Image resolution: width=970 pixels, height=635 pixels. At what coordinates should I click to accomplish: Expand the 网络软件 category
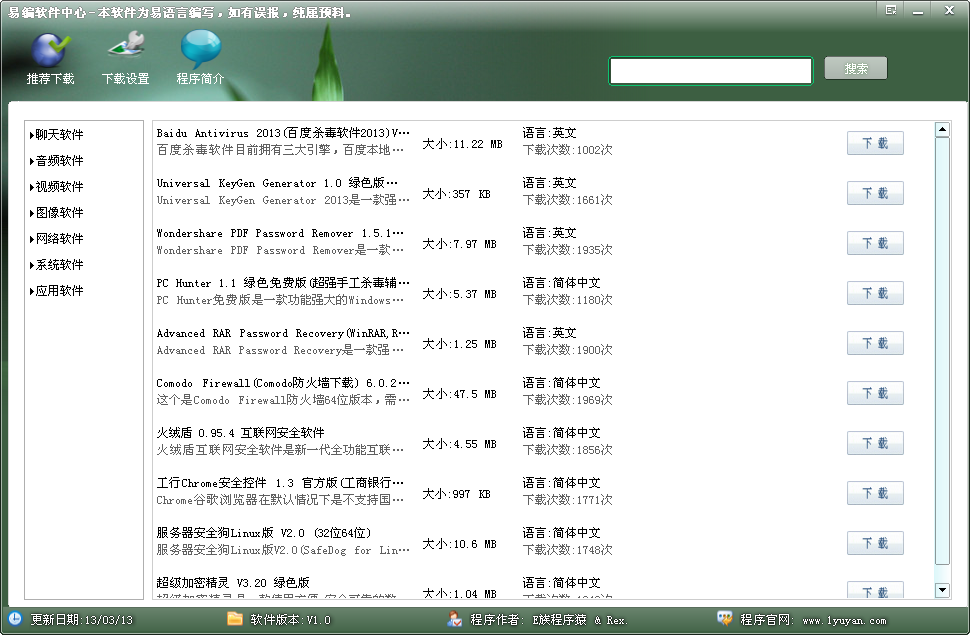pyautogui.click(x=56, y=238)
